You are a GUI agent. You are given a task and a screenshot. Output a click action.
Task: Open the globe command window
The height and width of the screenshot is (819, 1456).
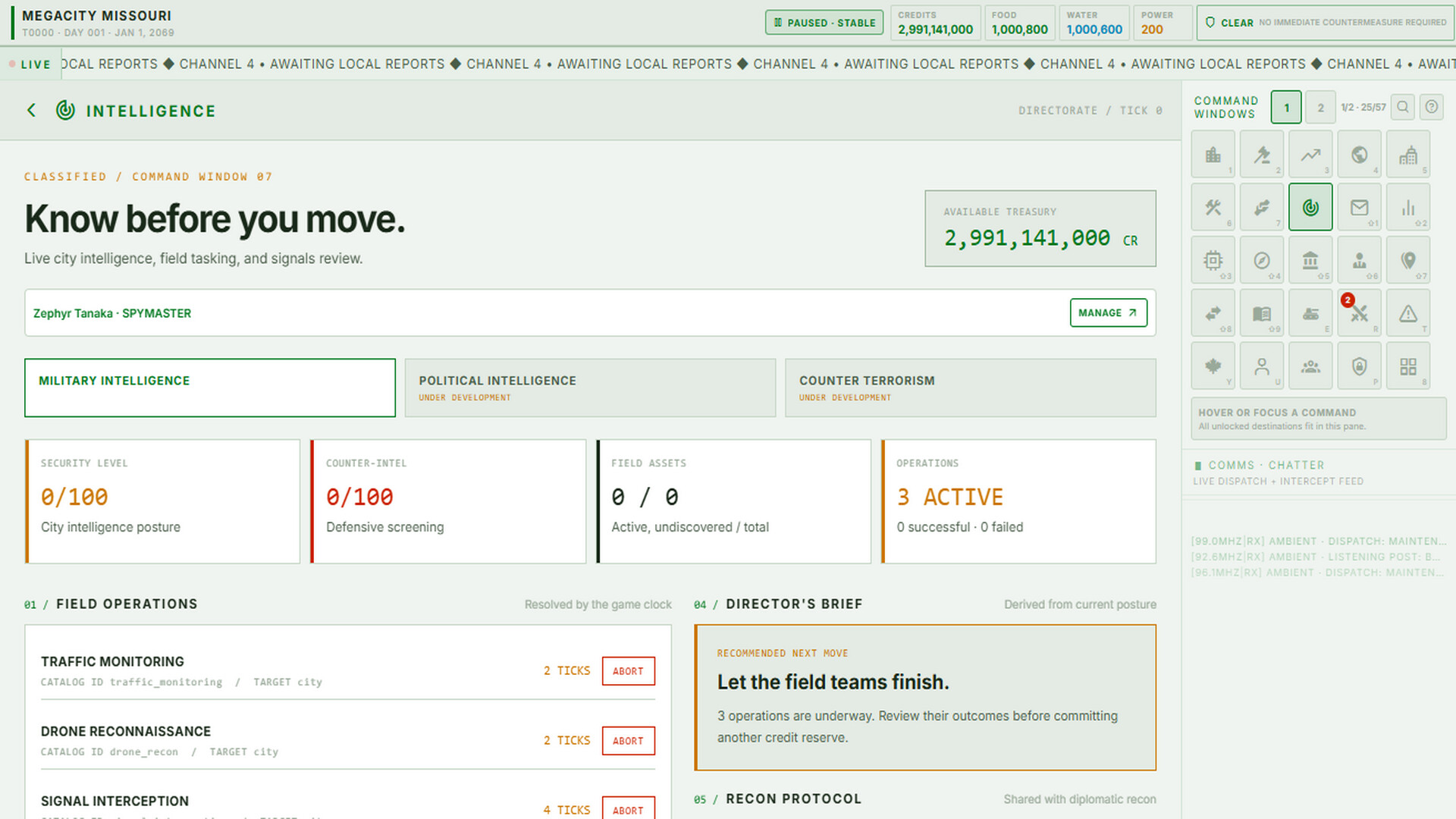[1359, 154]
